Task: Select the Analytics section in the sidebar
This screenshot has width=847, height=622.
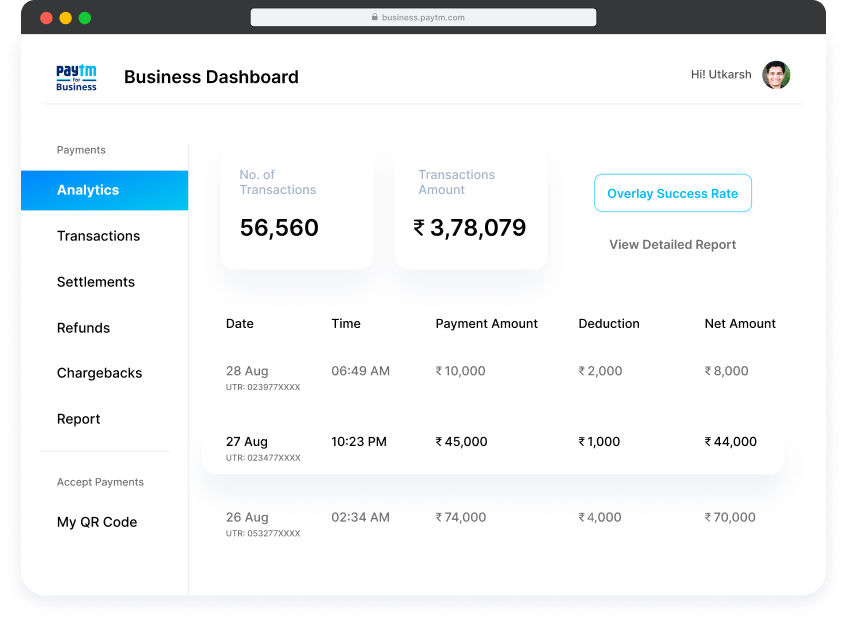Action: (89, 190)
